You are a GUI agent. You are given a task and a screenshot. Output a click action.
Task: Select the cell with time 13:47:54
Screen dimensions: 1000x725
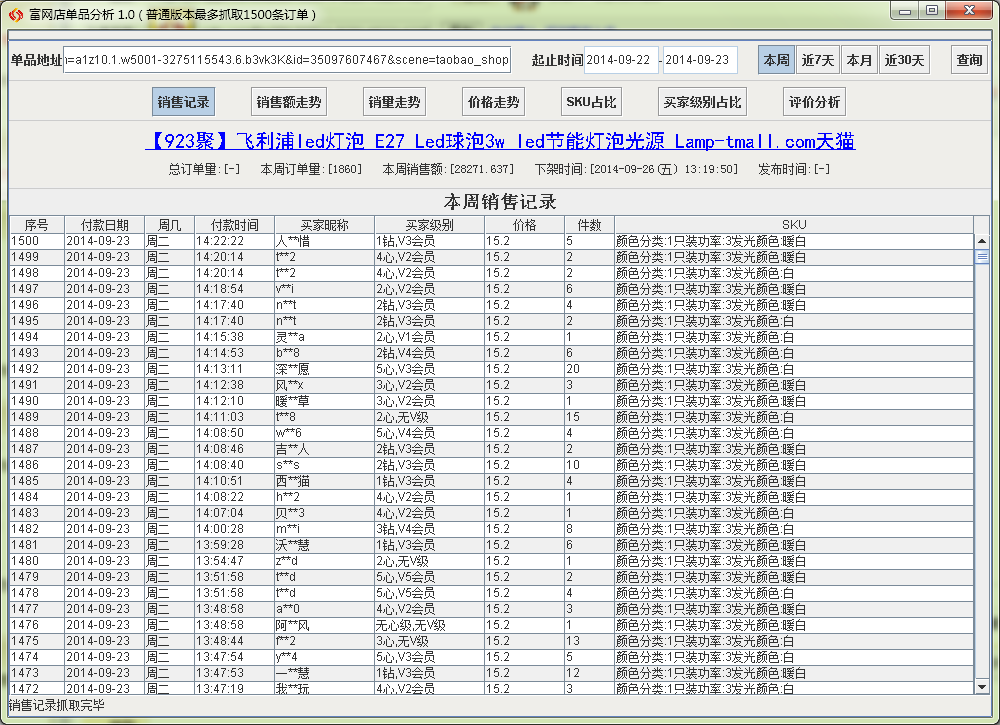pos(234,657)
